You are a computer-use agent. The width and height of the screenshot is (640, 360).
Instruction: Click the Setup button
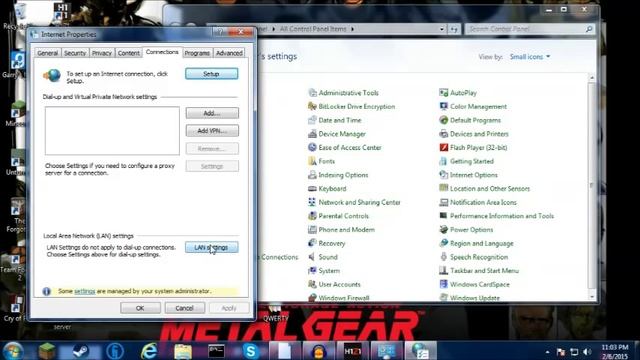click(211, 74)
